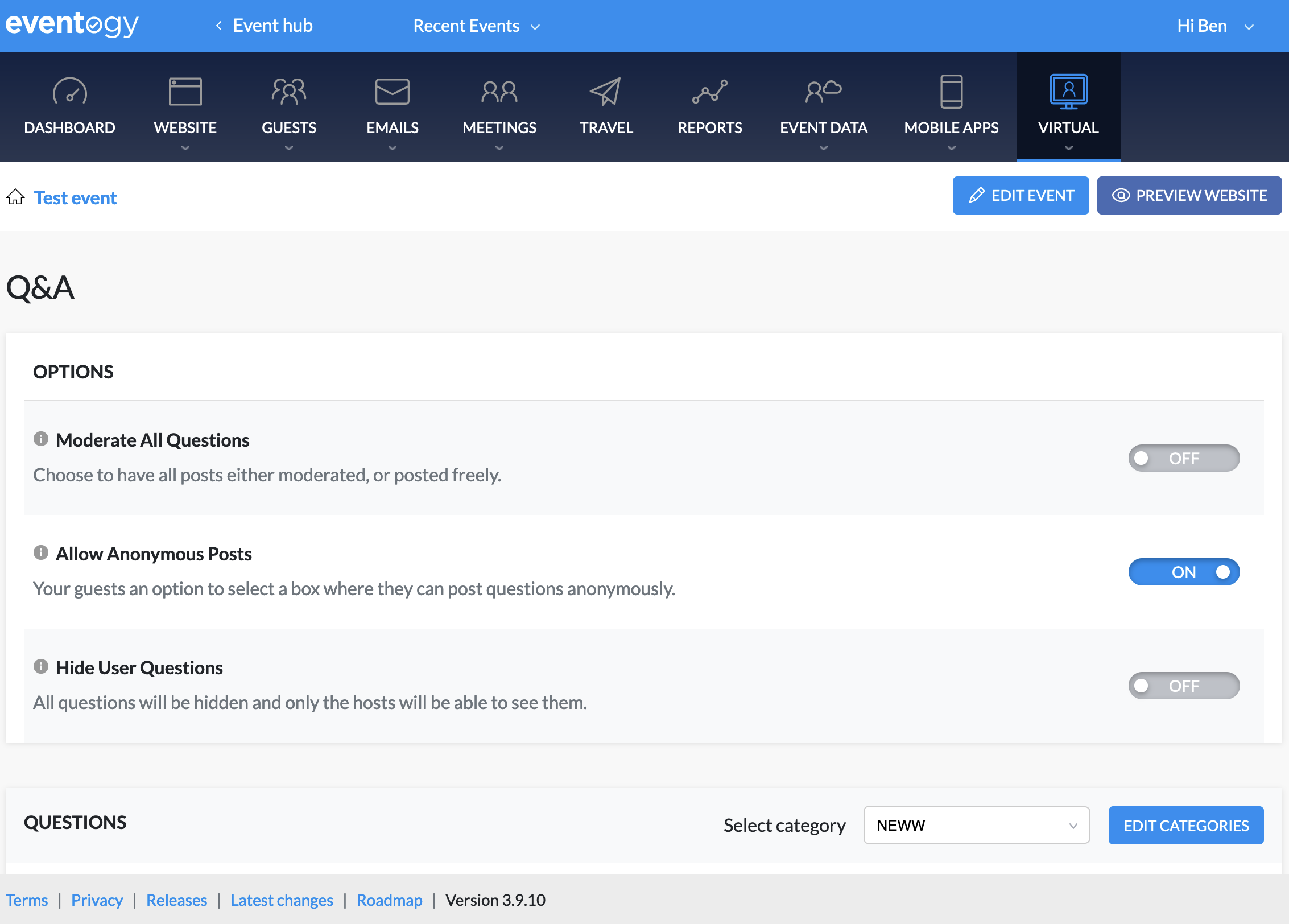The height and width of the screenshot is (924, 1289).
Task: Enable Moderate All Questions toggle
Action: [x=1184, y=458]
